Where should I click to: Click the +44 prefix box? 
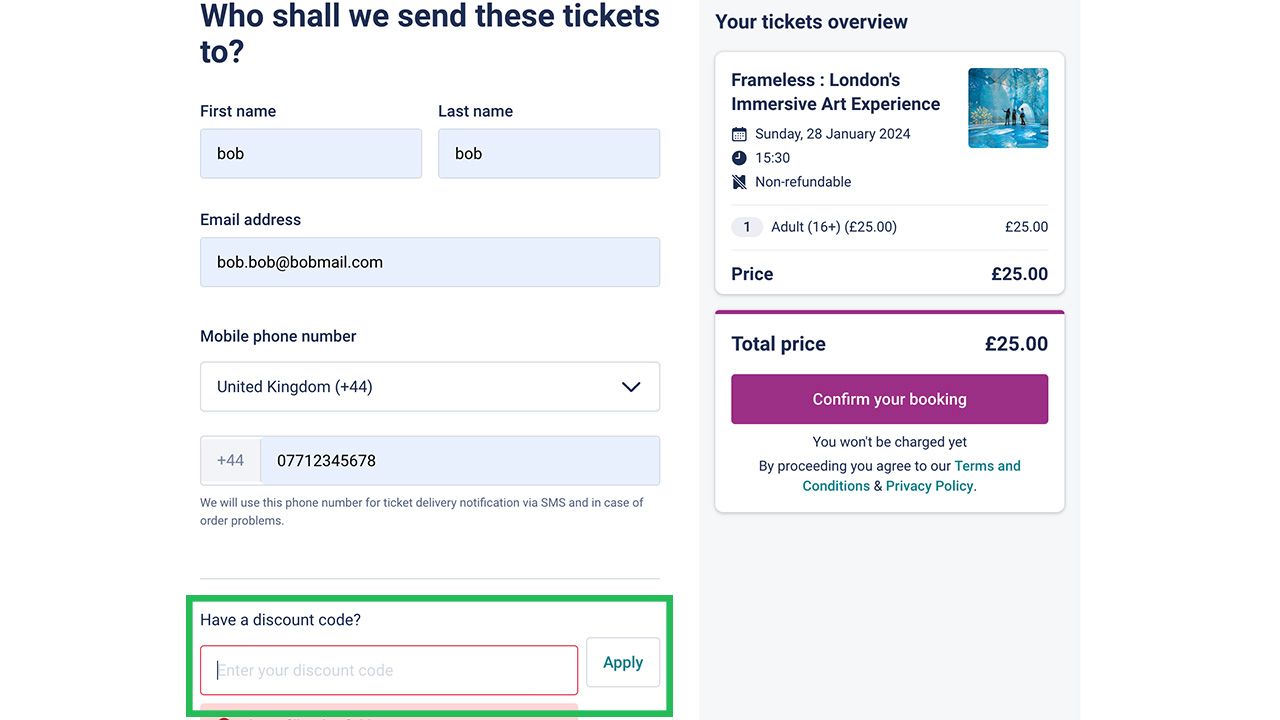(231, 461)
